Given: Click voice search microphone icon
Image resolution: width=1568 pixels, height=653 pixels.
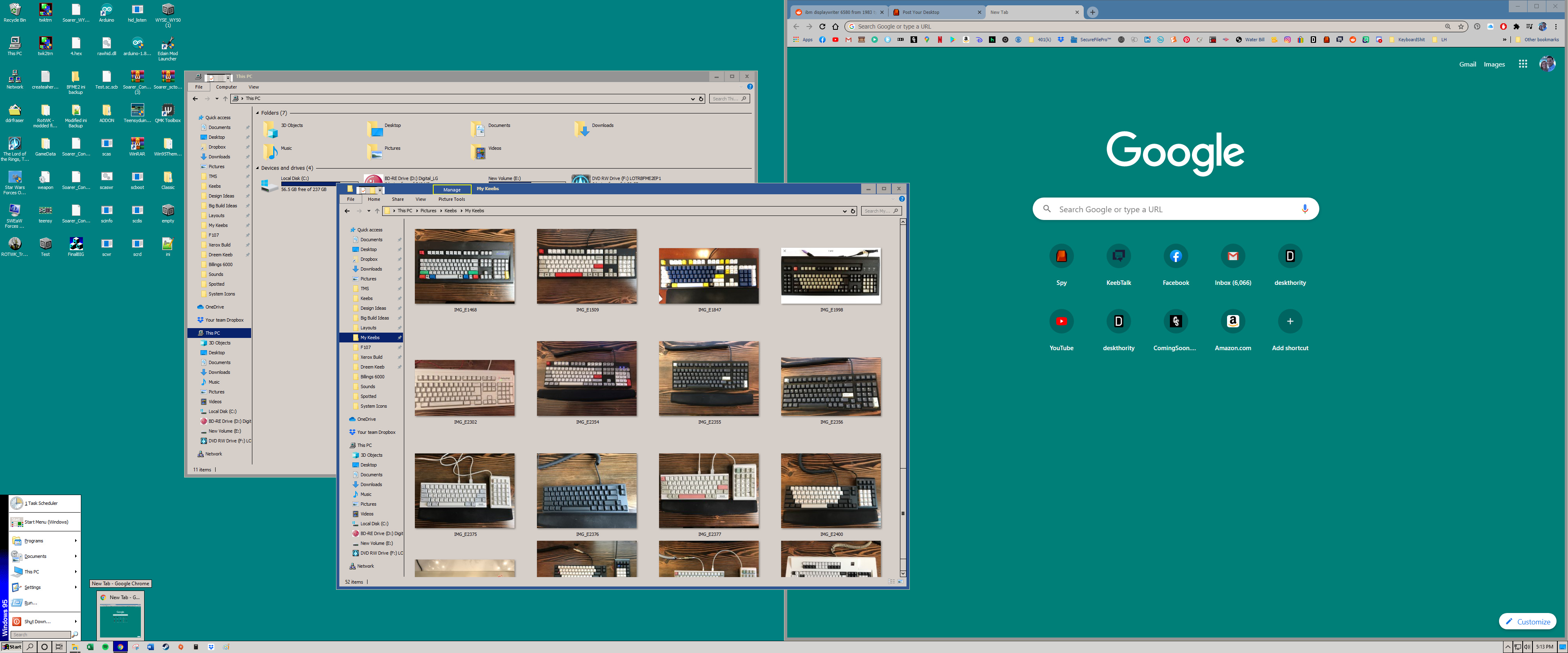Looking at the screenshot, I should tap(1305, 209).
